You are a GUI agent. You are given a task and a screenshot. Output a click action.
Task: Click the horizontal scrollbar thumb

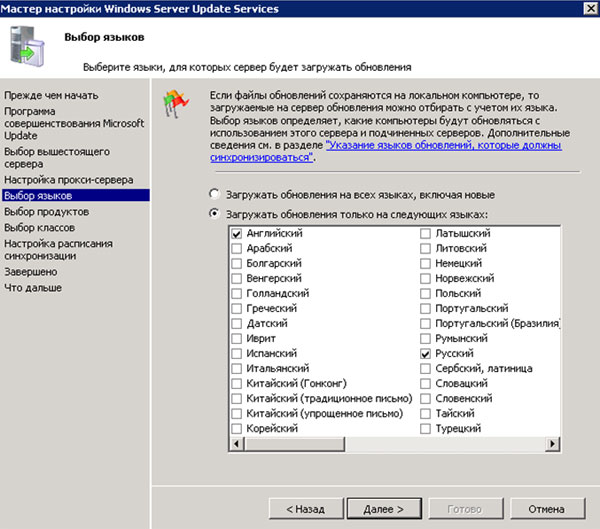[294, 444]
